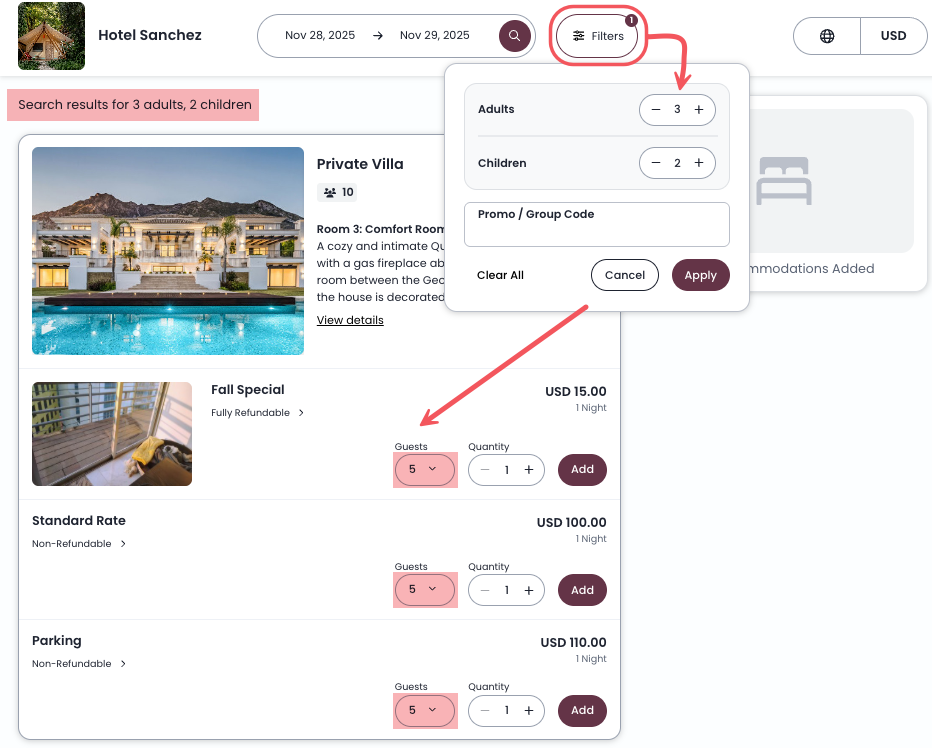The width and height of the screenshot is (932, 748).
Task: Add the Parking rate to booking
Action: coord(582,710)
